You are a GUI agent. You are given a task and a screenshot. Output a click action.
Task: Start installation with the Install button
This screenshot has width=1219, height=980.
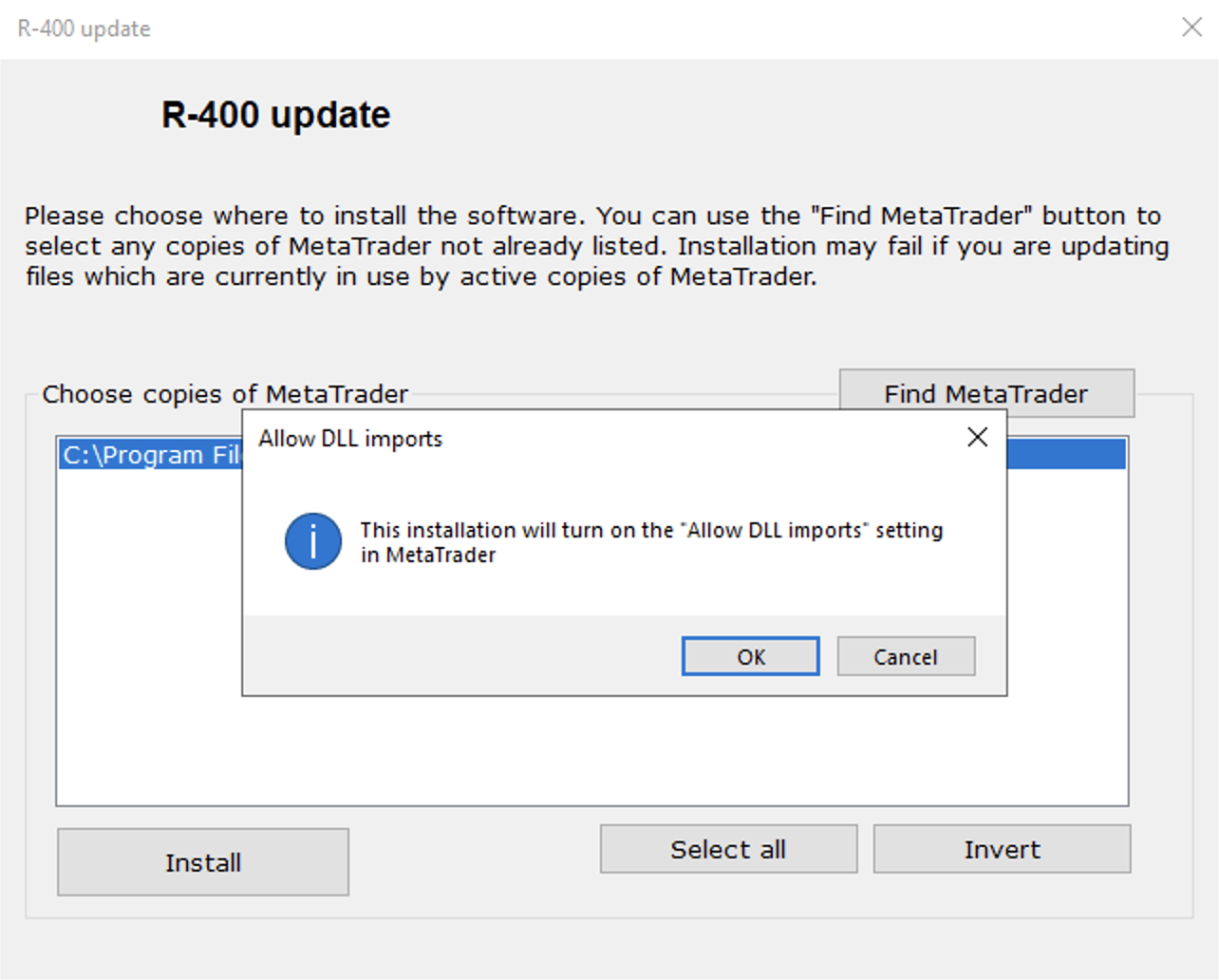[203, 862]
